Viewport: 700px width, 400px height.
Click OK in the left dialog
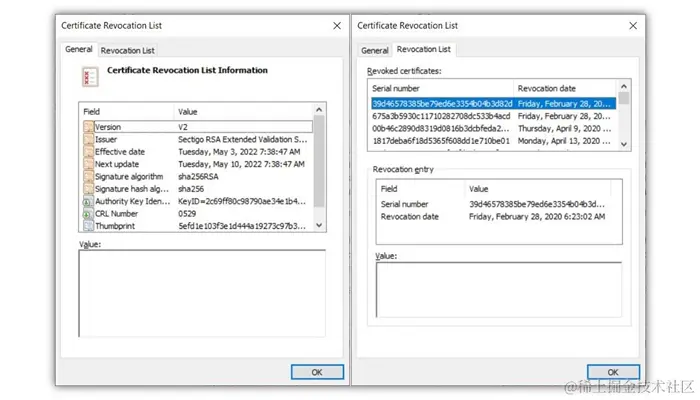click(x=317, y=372)
